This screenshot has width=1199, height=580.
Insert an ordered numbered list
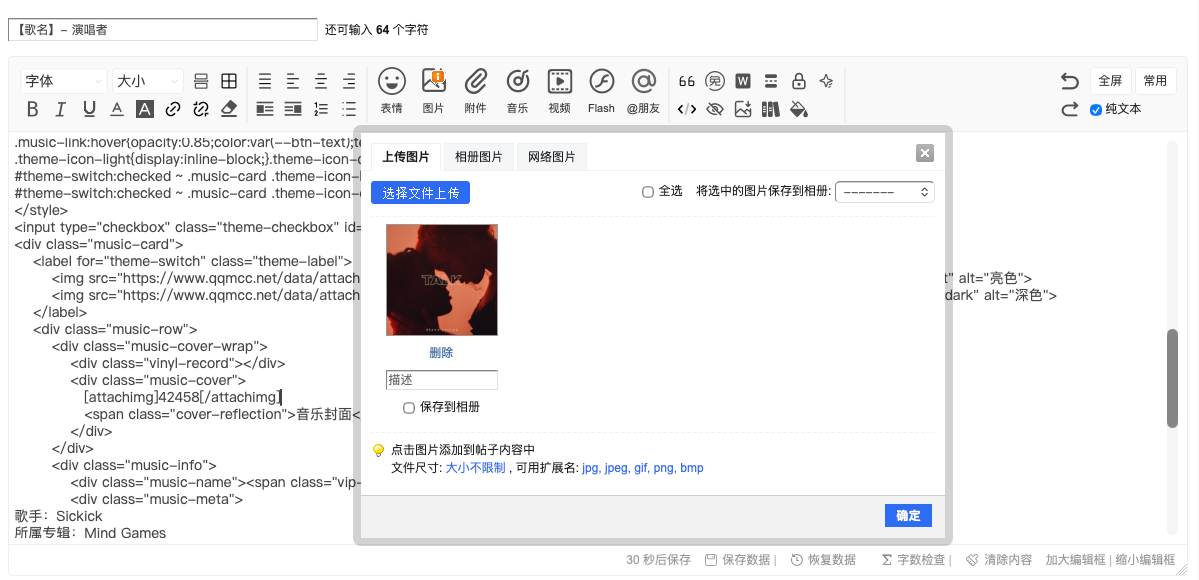(x=321, y=109)
